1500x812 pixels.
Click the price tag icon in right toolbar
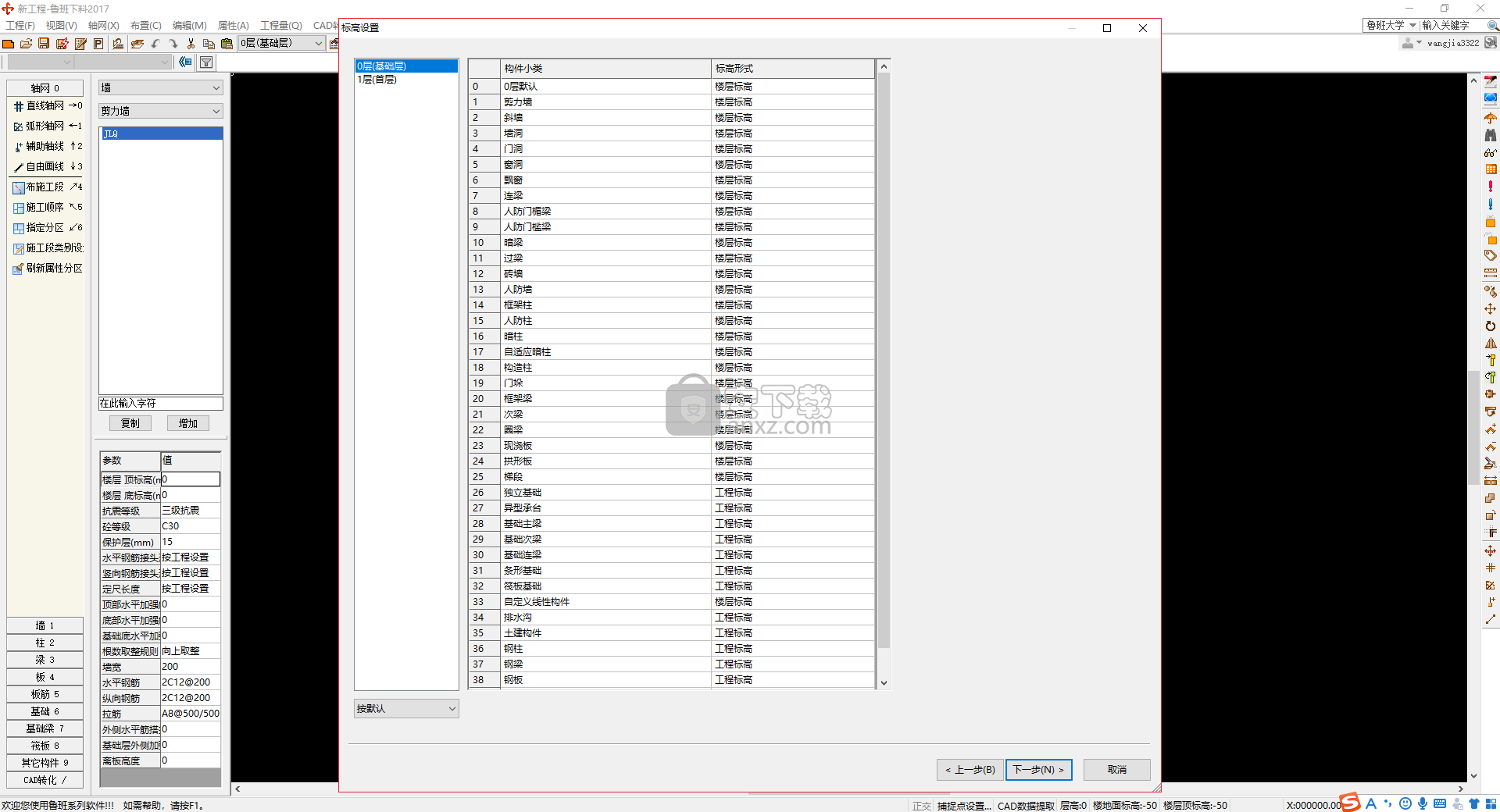(1491, 256)
